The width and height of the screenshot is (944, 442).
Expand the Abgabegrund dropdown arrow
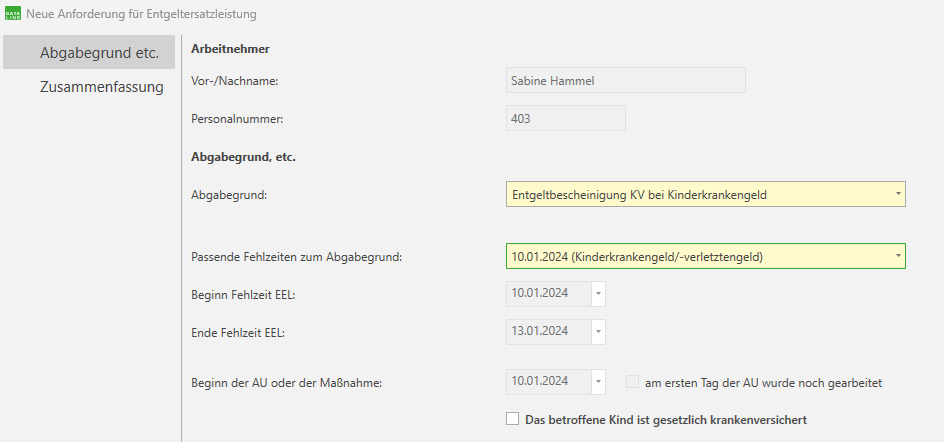pyautogui.click(x=897, y=194)
